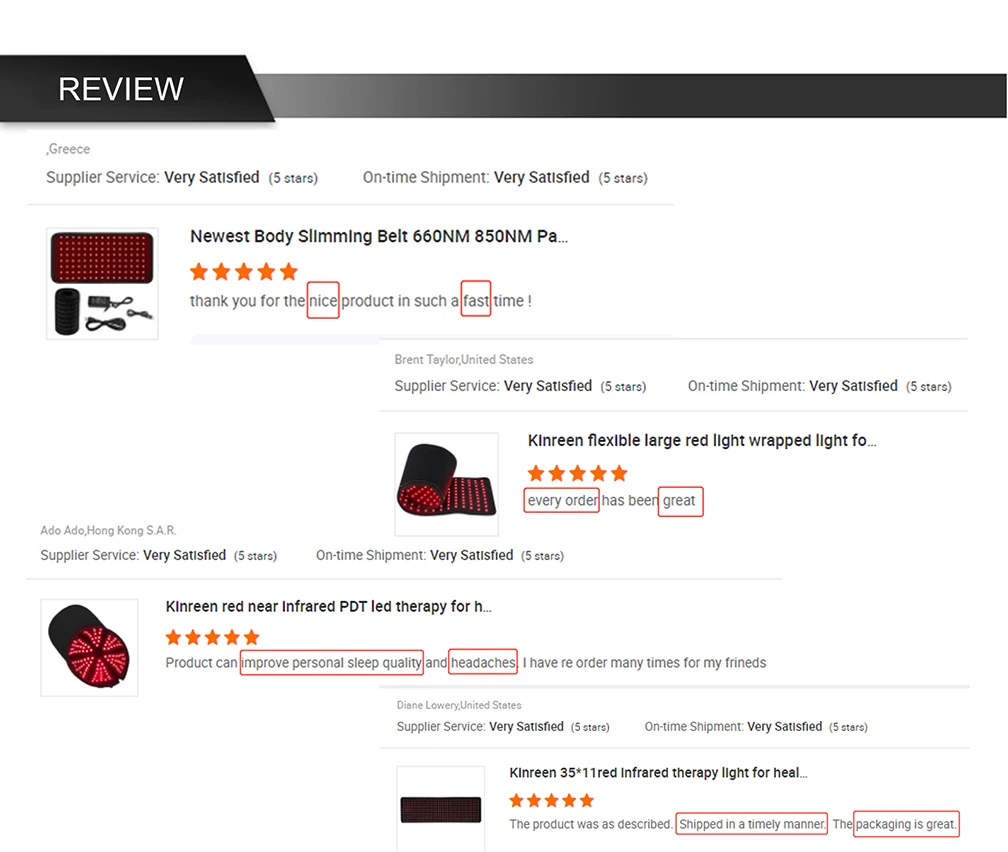Click Kinreen red near infrared PDT title
The width and height of the screenshot is (1008, 852).
(x=328, y=606)
